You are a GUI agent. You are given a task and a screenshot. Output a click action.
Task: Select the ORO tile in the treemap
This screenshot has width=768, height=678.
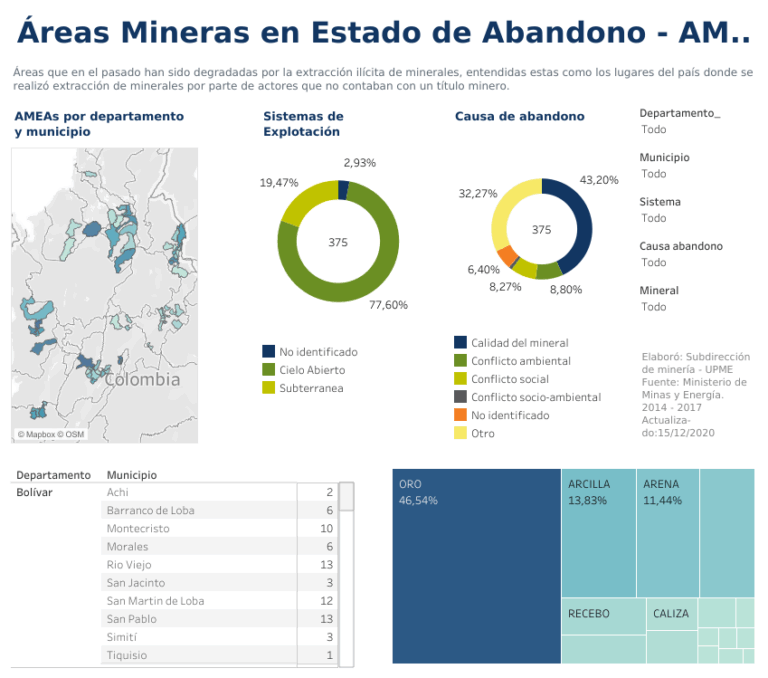tap(475, 566)
